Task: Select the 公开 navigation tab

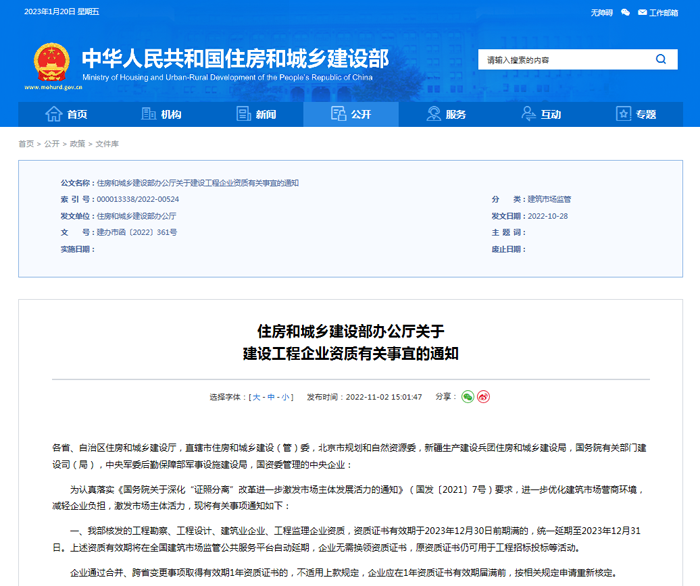Action: pos(351,114)
